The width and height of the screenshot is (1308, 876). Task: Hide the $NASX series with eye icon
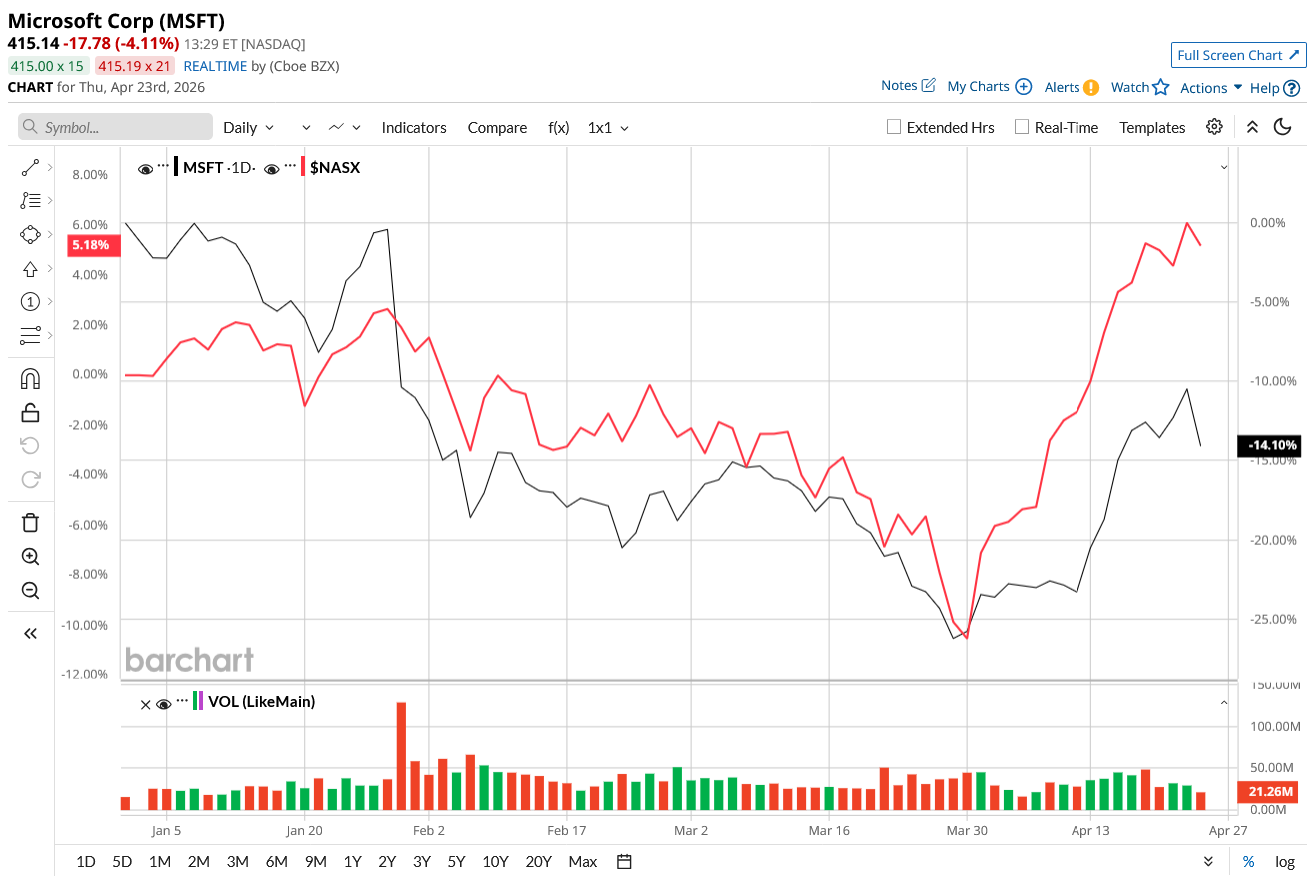click(270, 169)
